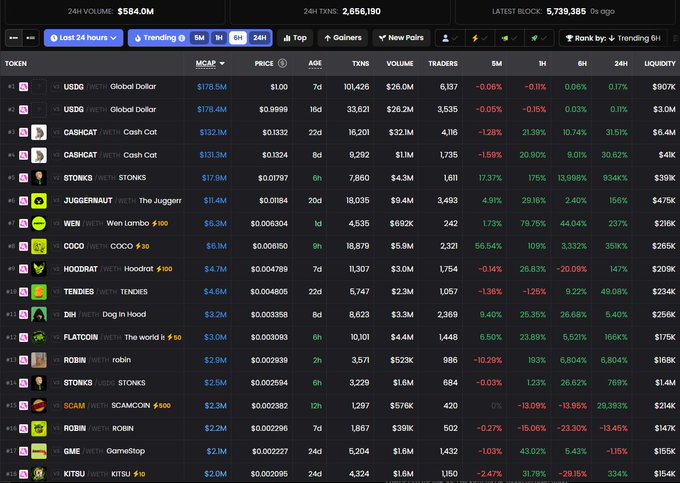680x483 pixels.
Task: Open the Rank by Trending 6H dropdown
Action: (x=613, y=38)
